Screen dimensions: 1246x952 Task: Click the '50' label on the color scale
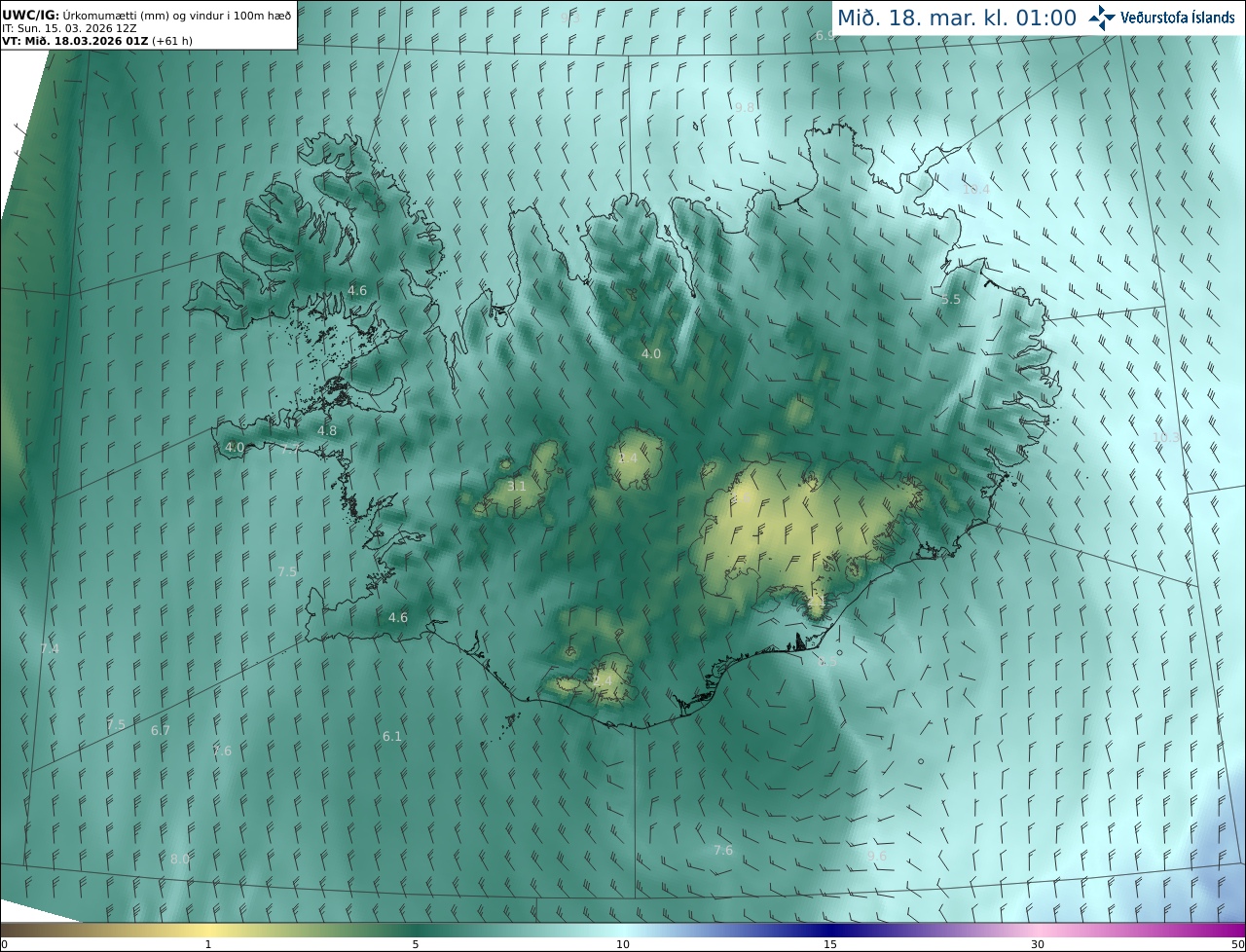[1237, 944]
